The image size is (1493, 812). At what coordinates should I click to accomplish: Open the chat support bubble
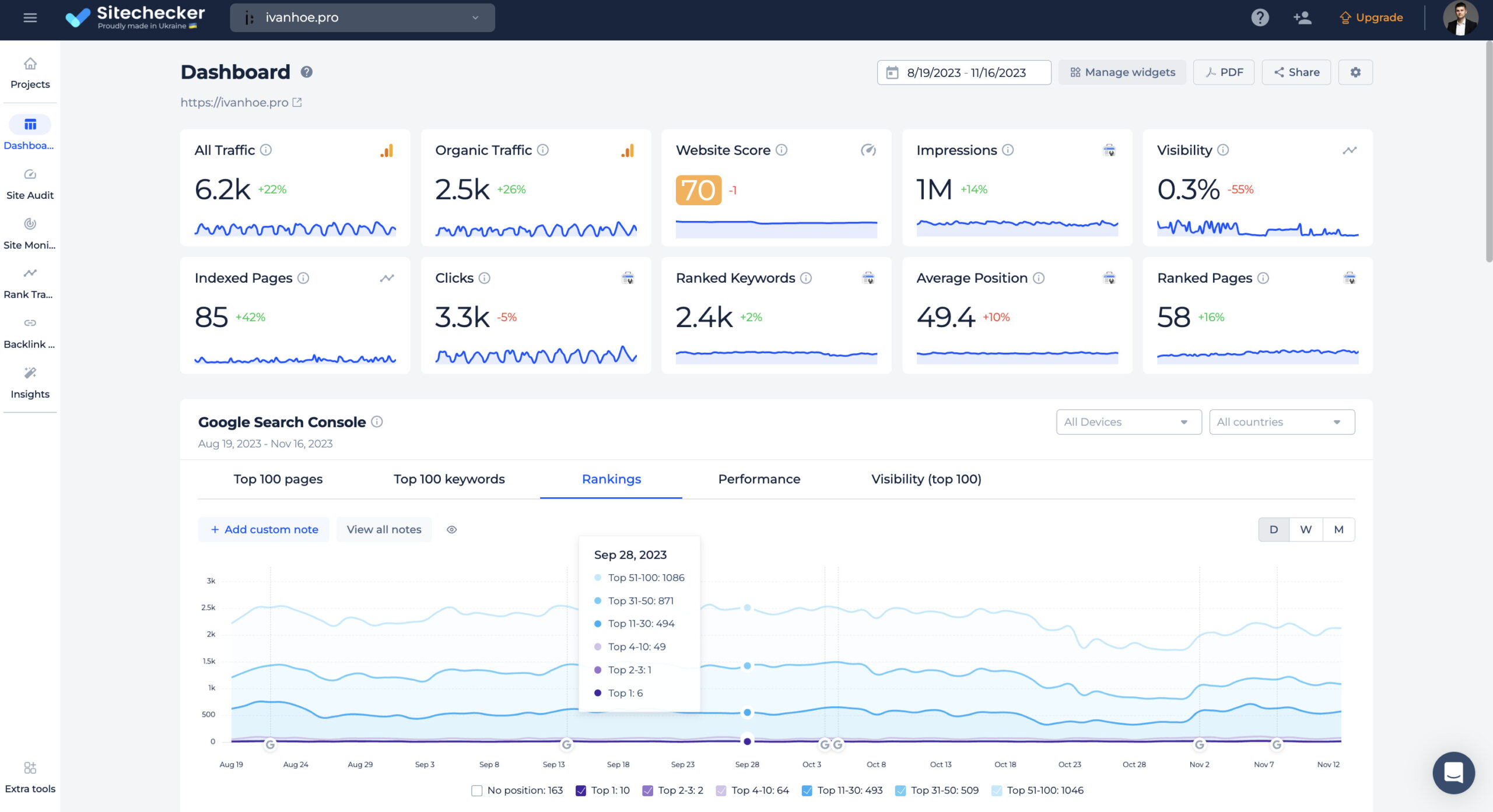click(x=1453, y=772)
